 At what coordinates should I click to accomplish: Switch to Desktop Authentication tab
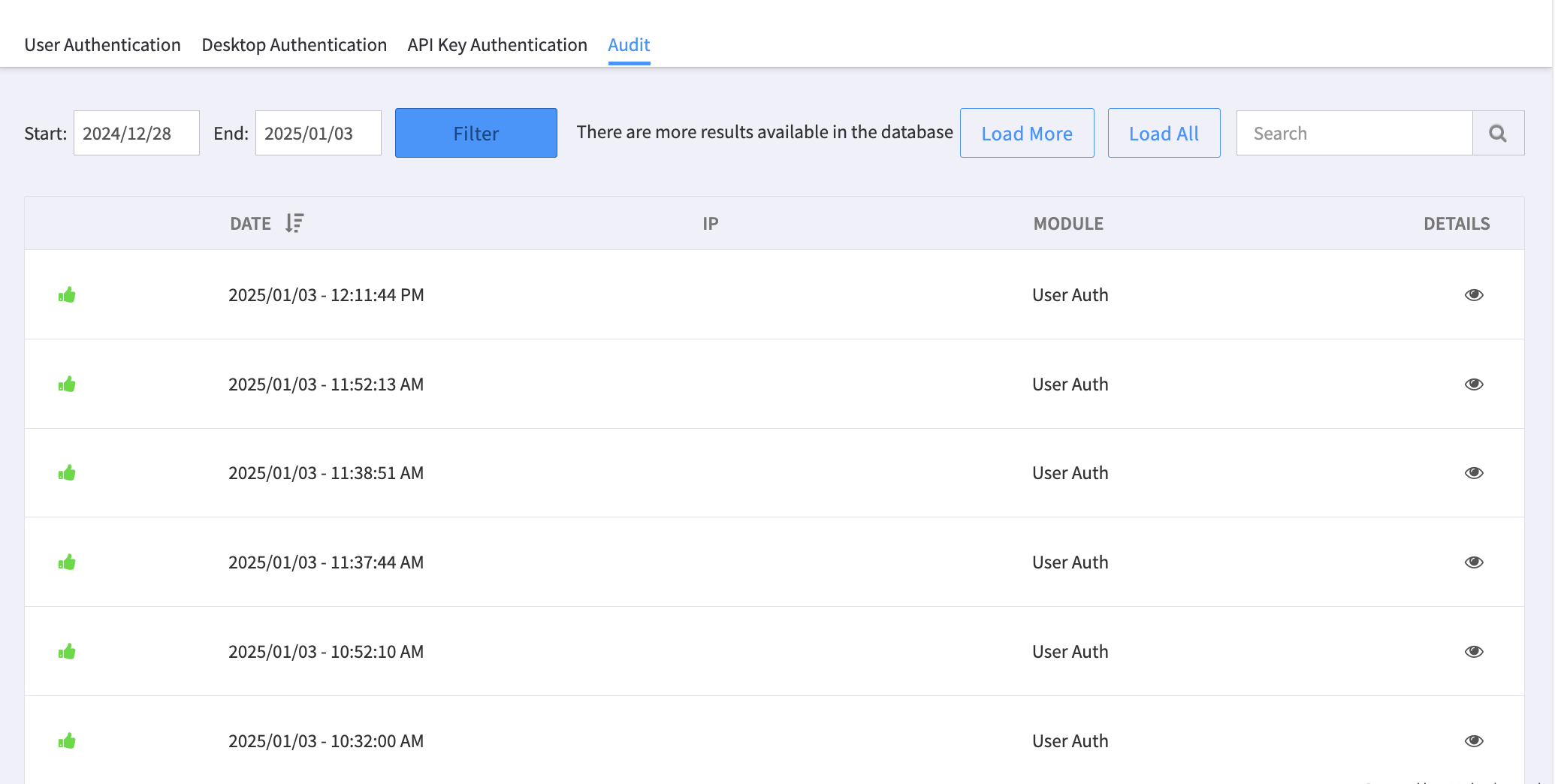[294, 45]
